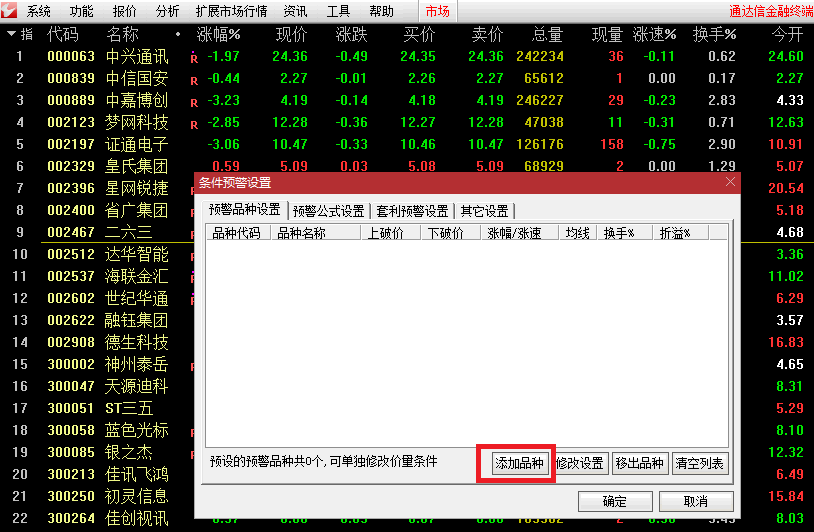
Task: Select stock row 皇氏集团
Action: point(137,166)
